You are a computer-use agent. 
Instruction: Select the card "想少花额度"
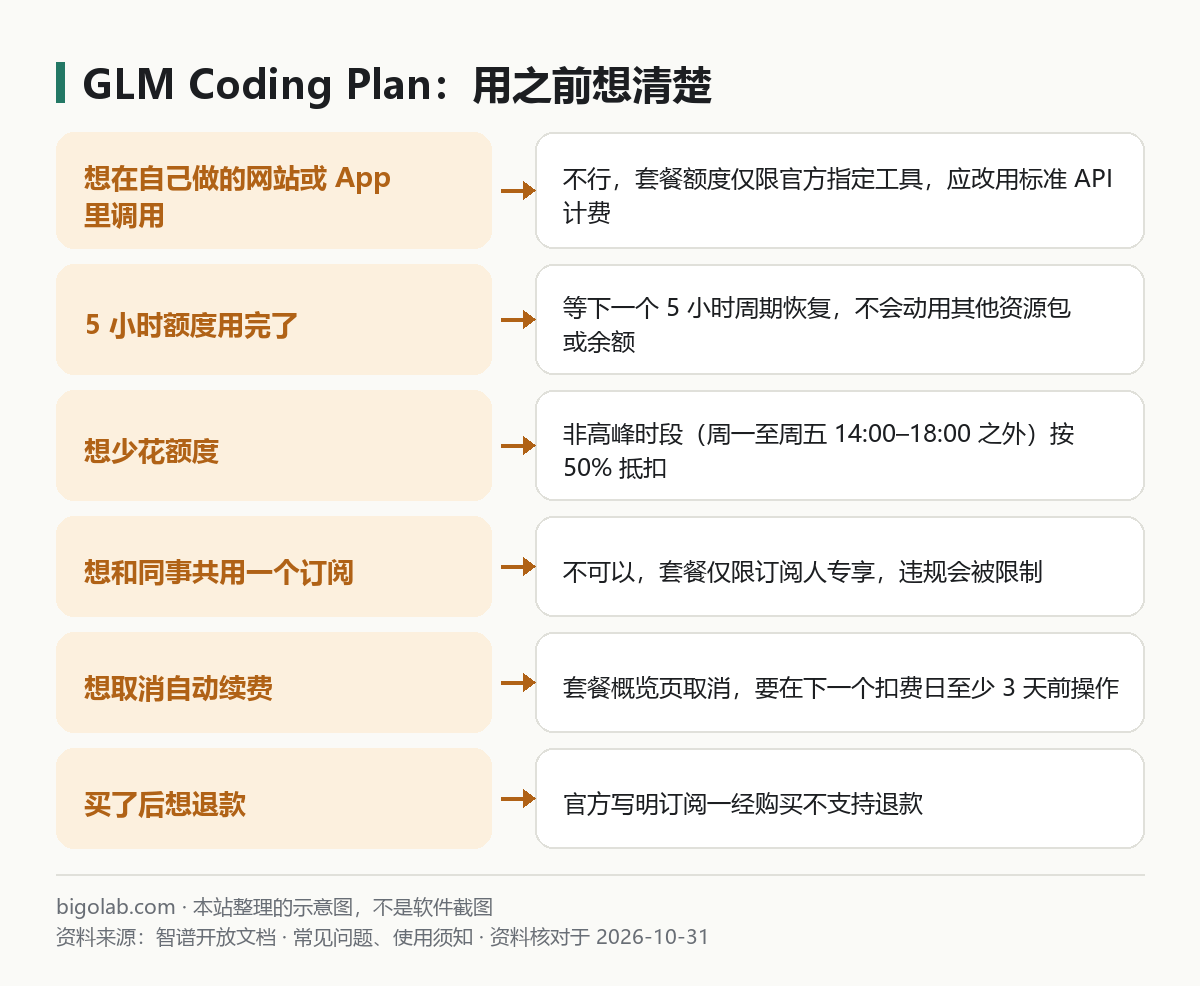(x=274, y=445)
